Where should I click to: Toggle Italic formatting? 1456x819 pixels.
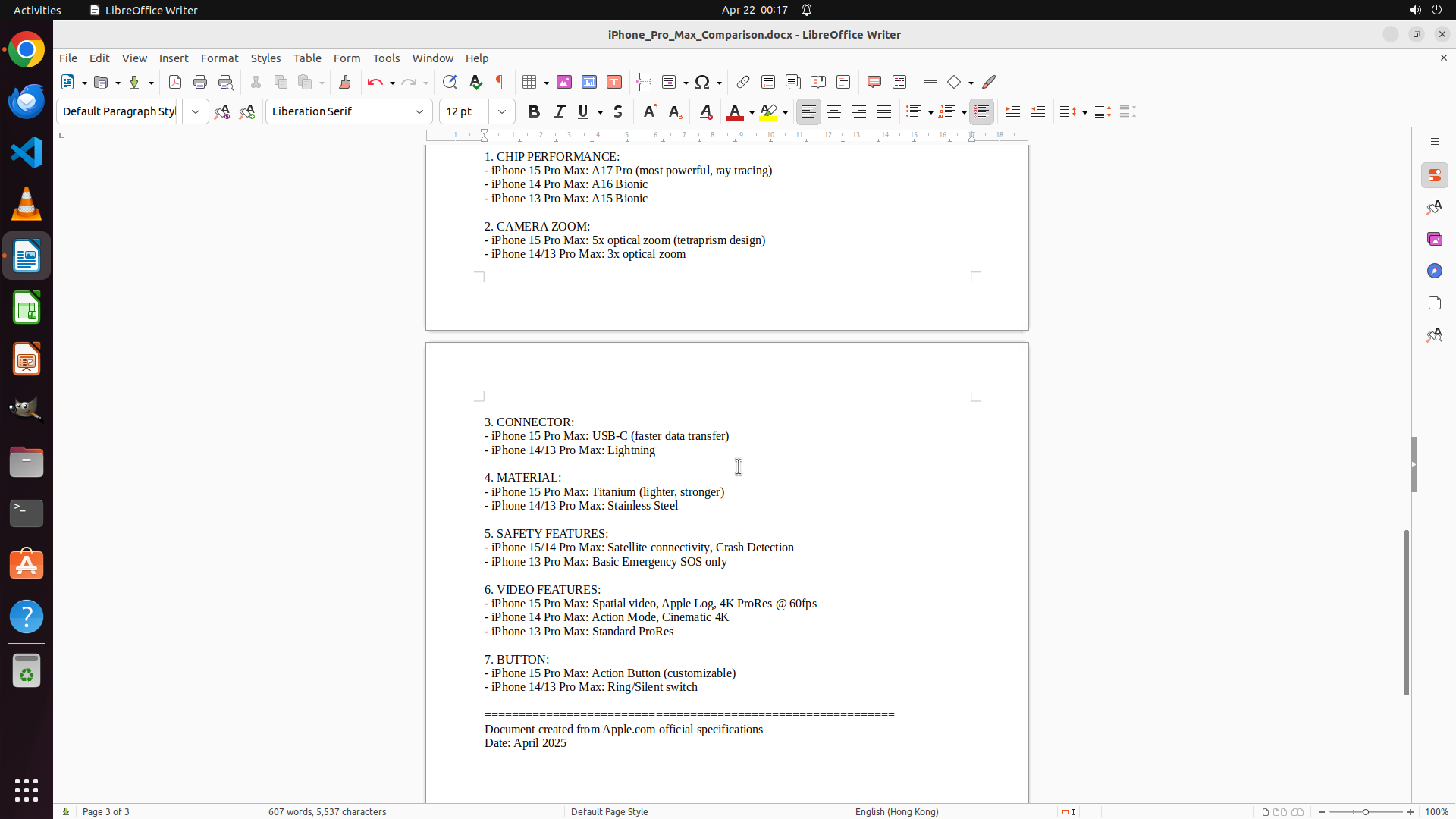559,111
